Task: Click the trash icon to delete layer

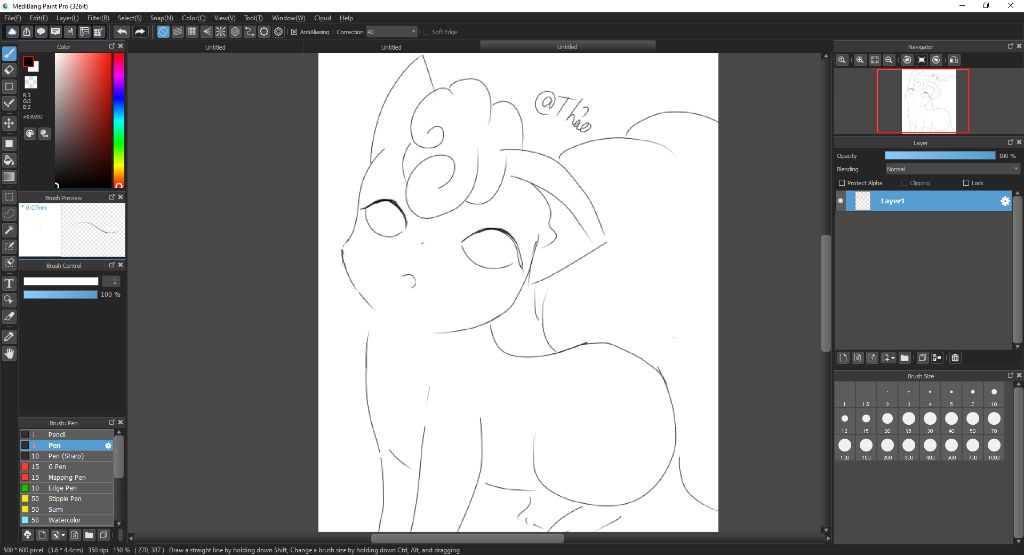Action: coord(955,358)
